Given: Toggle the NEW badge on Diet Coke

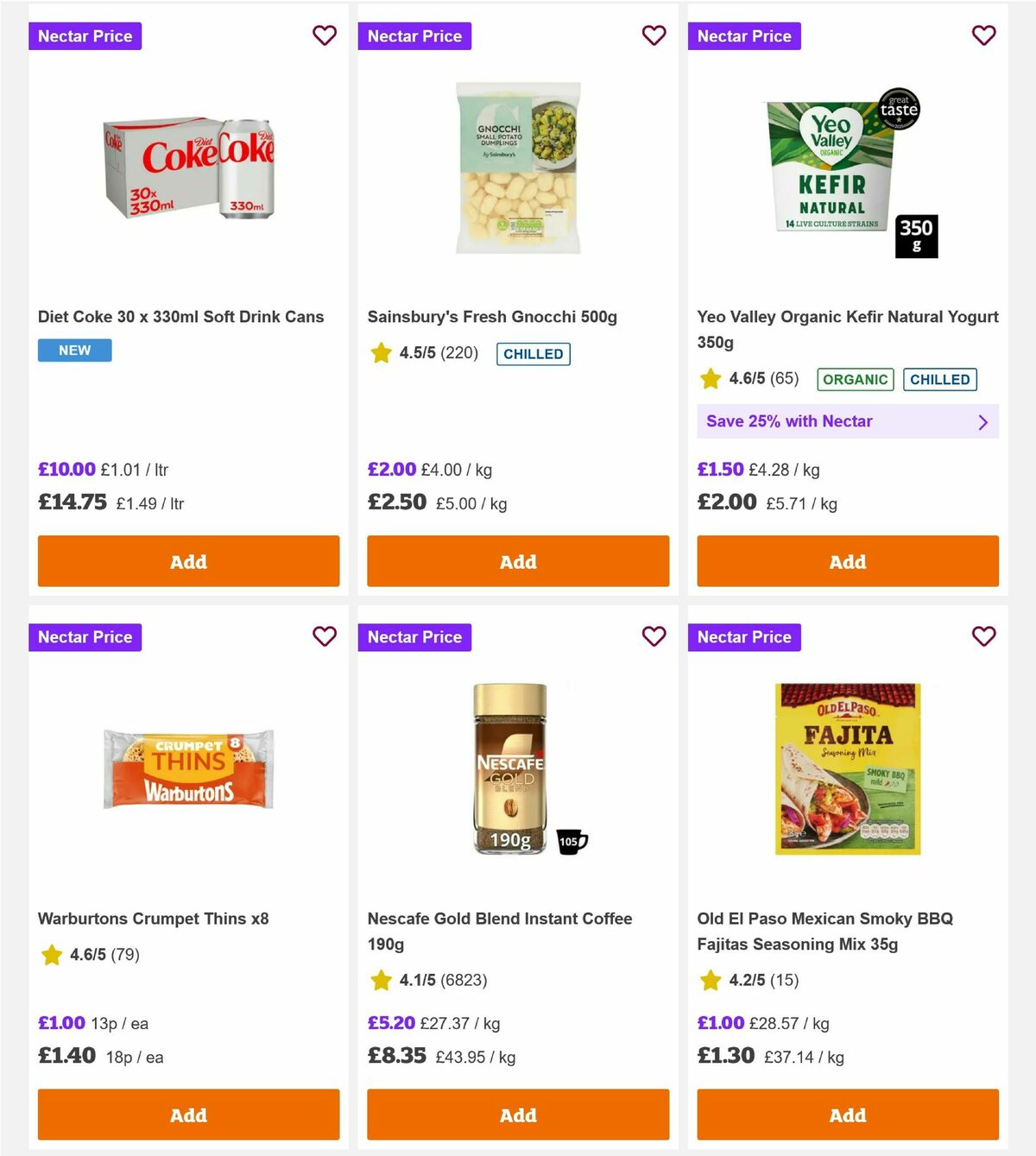Looking at the screenshot, I should click(74, 350).
